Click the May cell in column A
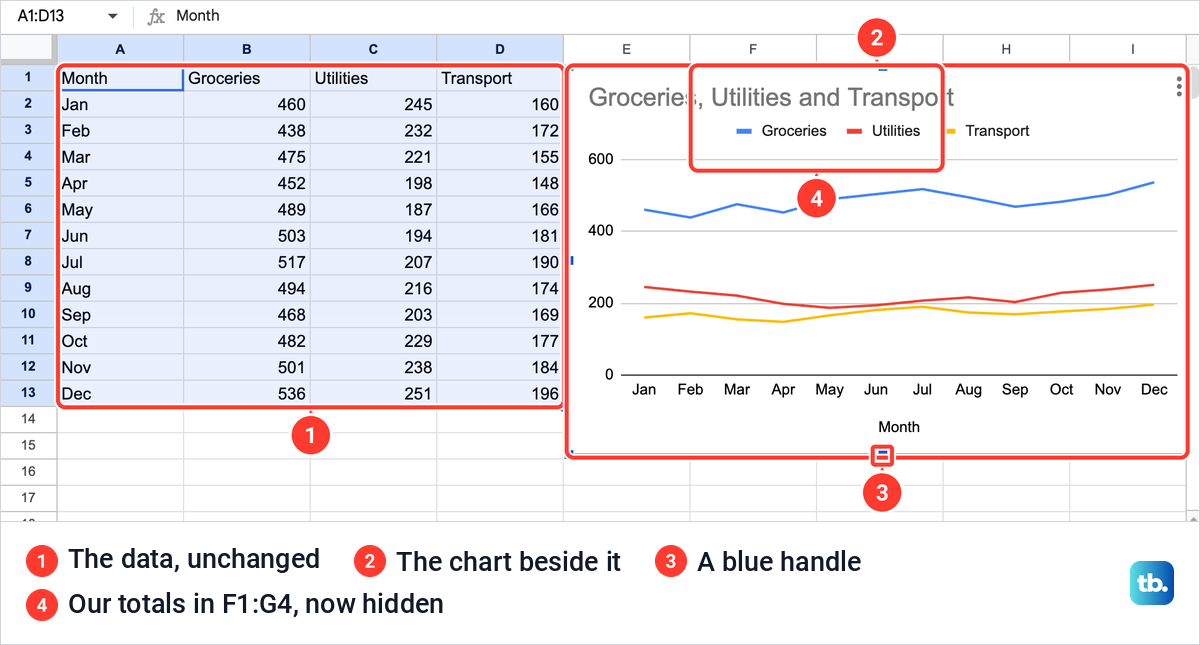Viewport: 1200px width, 645px height. 120,209
